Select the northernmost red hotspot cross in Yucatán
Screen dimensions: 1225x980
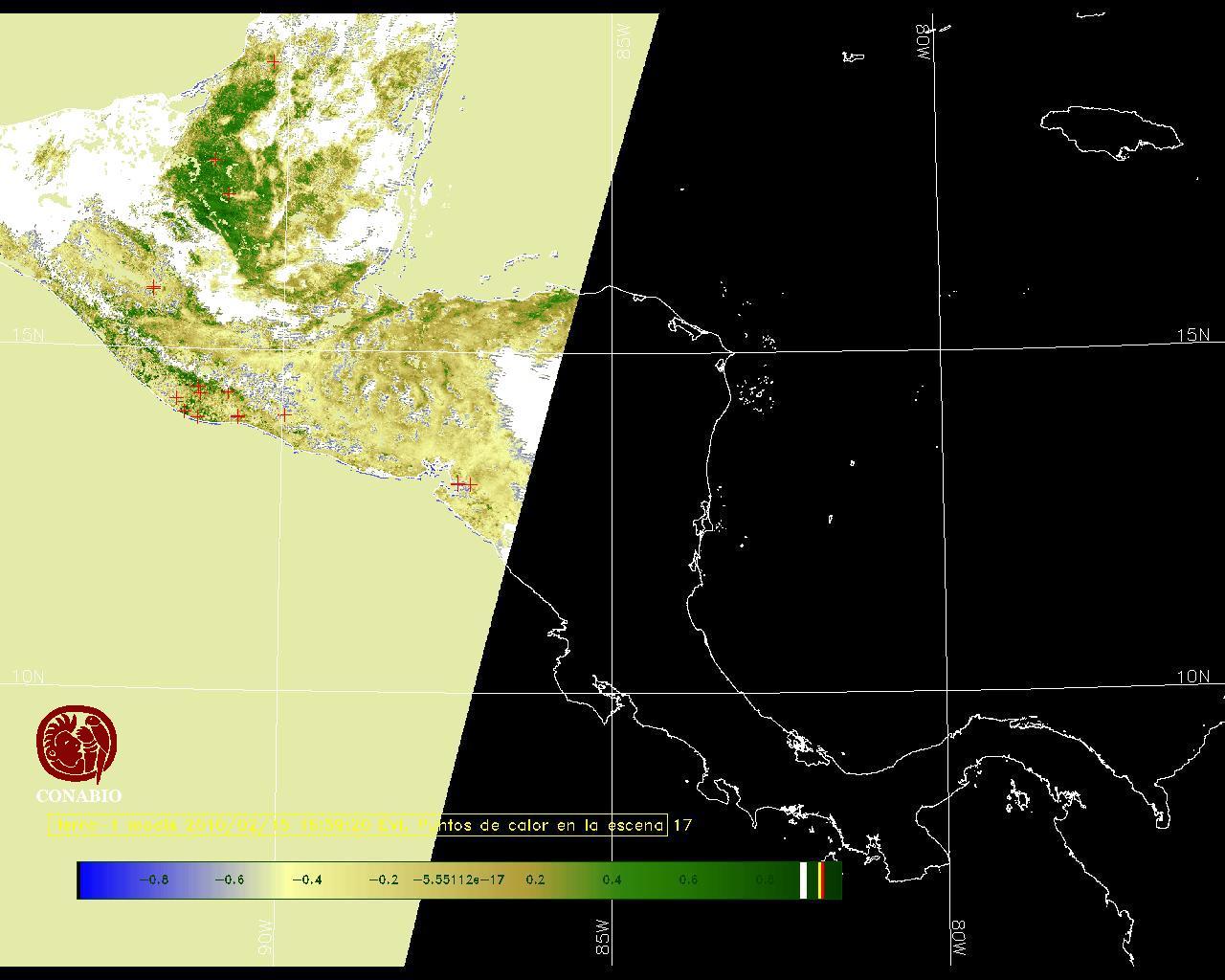pyautogui.click(x=274, y=61)
